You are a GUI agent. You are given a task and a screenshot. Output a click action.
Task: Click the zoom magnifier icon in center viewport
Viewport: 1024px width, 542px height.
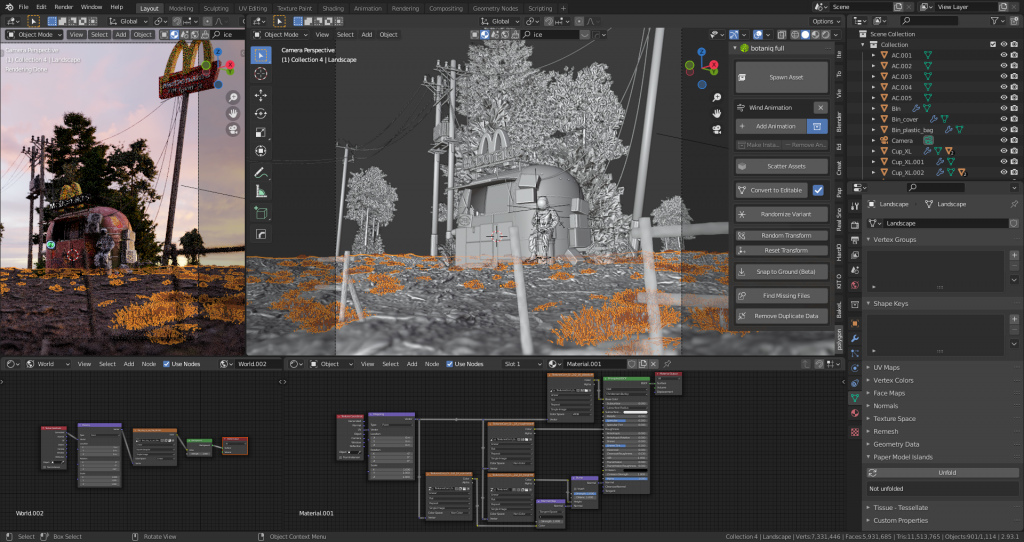click(717, 98)
